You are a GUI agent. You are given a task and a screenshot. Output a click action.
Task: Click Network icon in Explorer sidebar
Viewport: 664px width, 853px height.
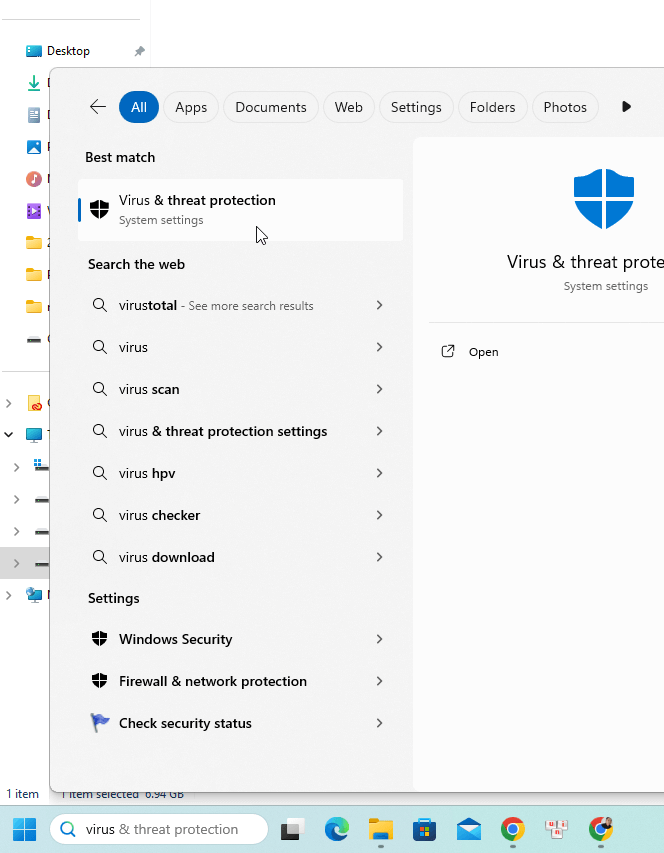(x=34, y=595)
